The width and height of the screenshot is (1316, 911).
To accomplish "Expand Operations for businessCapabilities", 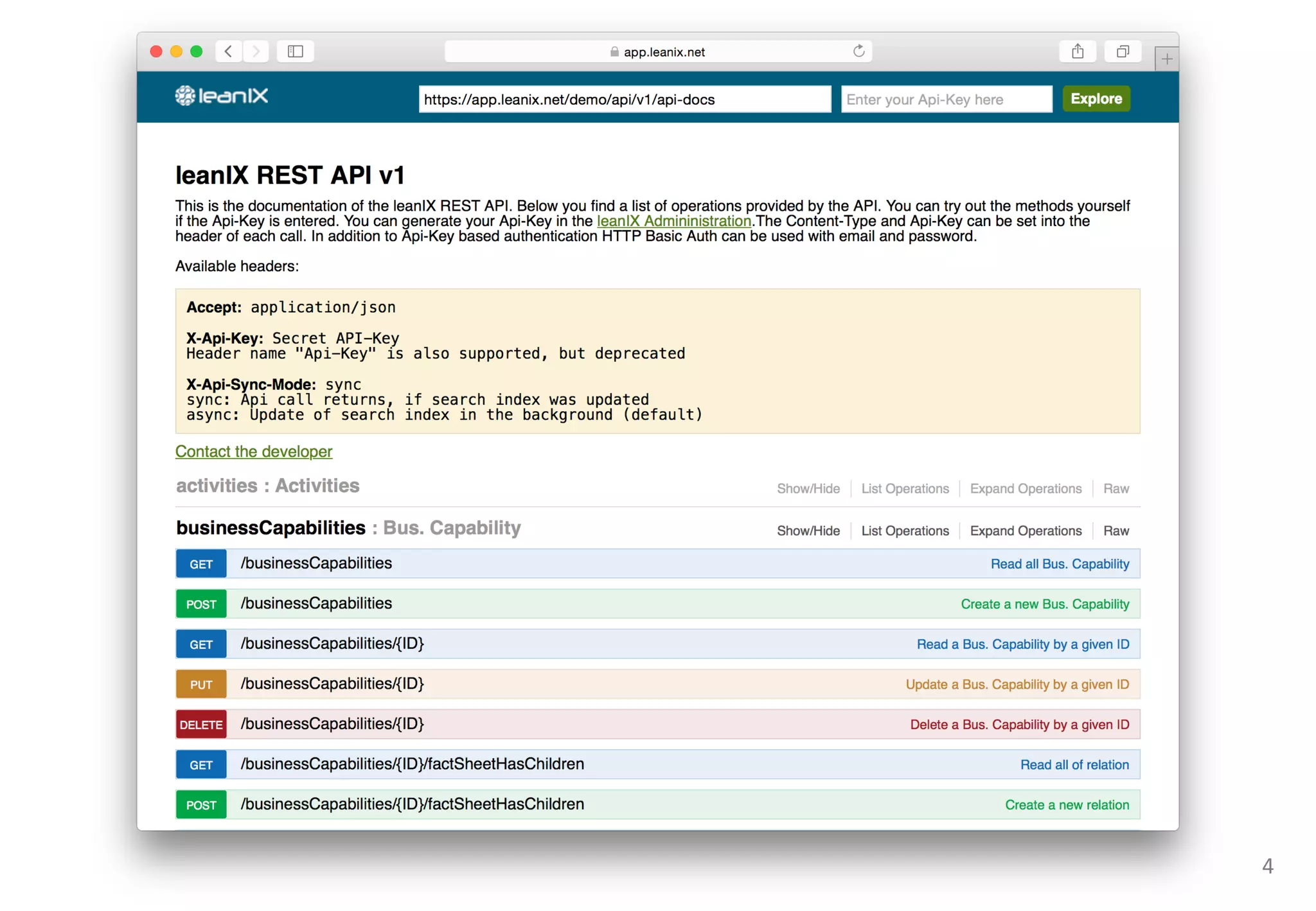I will tap(1026, 531).
